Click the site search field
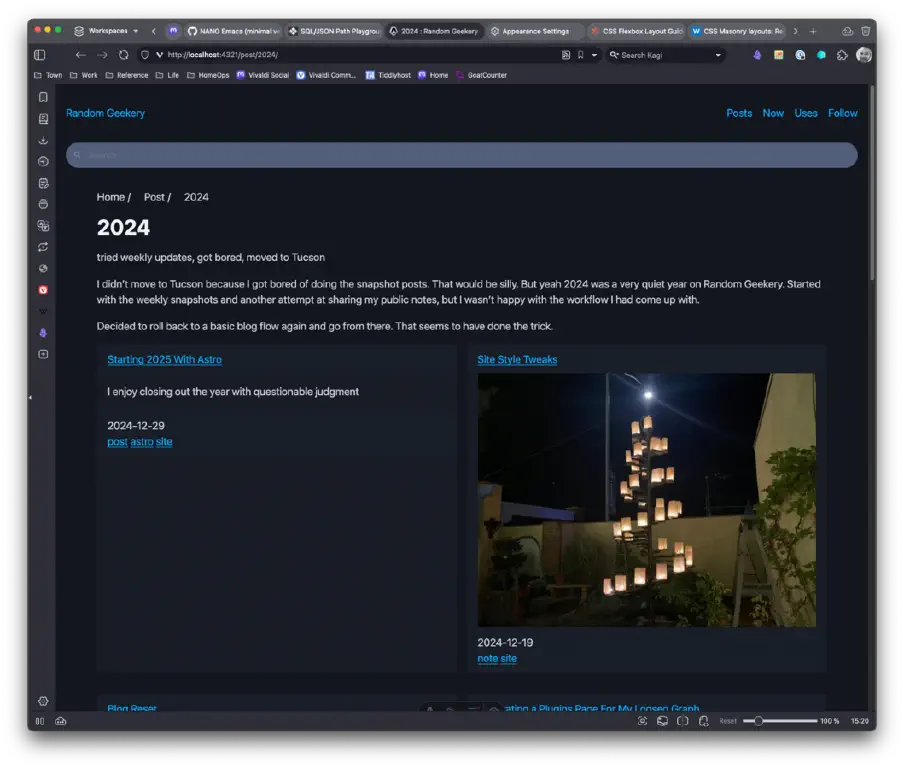 pyautogui.click(x=461, y=155)
